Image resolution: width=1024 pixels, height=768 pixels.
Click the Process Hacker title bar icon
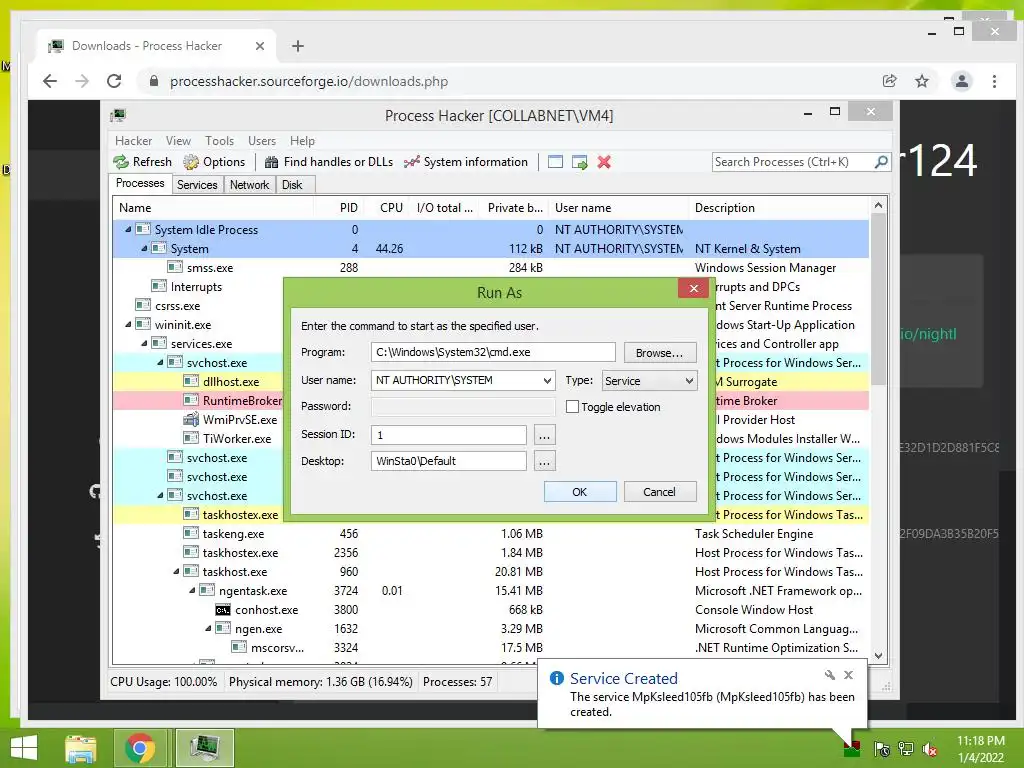coord(118,116)
